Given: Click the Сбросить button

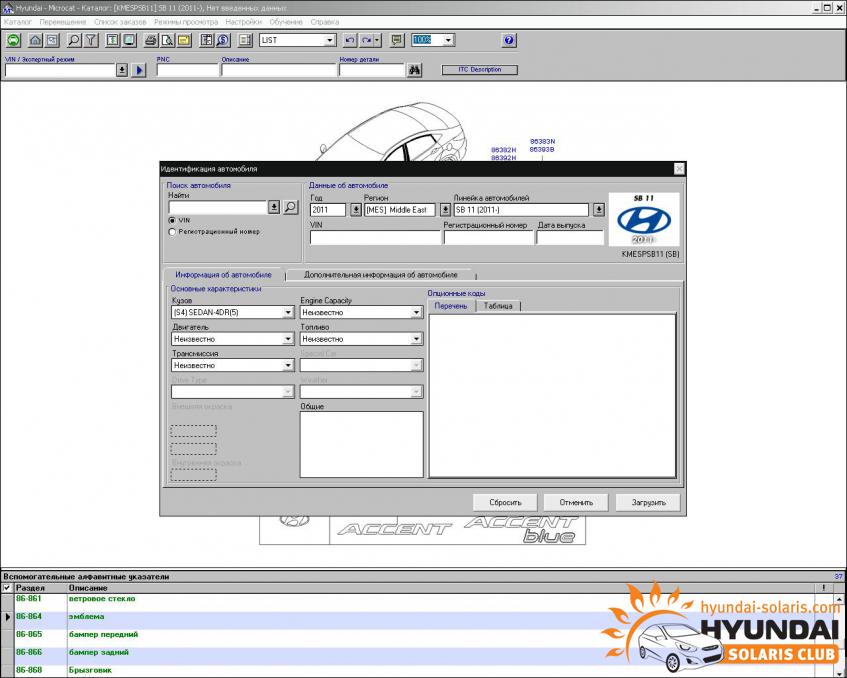Looking at the screenshot, I should [x=505, y=502].
